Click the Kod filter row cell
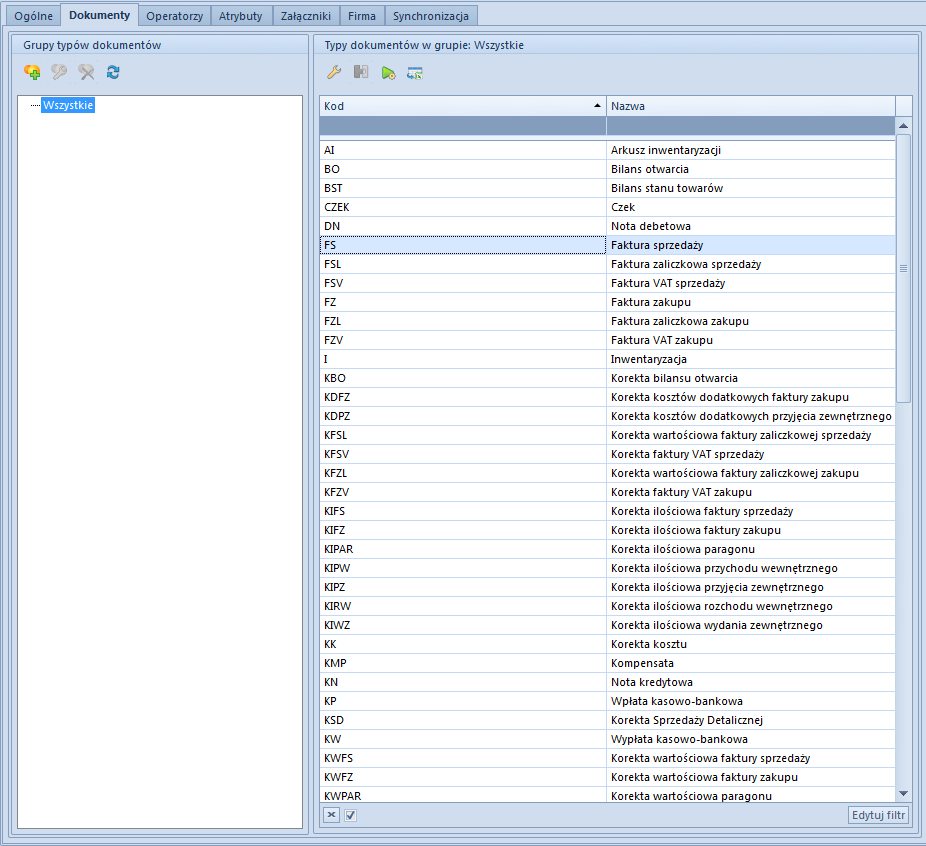The height and width of the screenshot is (846, 926). click(462, 126)
